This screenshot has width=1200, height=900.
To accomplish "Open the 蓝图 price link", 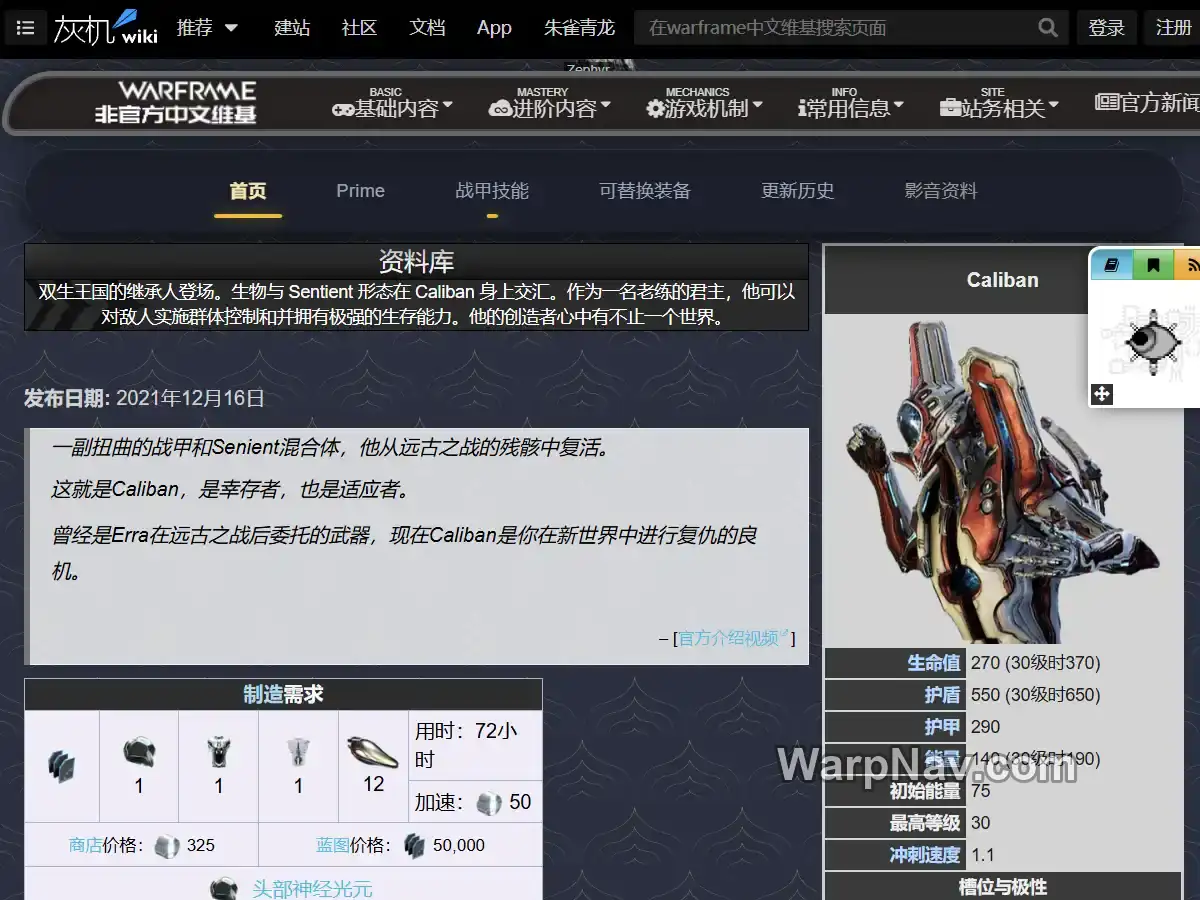I will [x=333, y=845].
